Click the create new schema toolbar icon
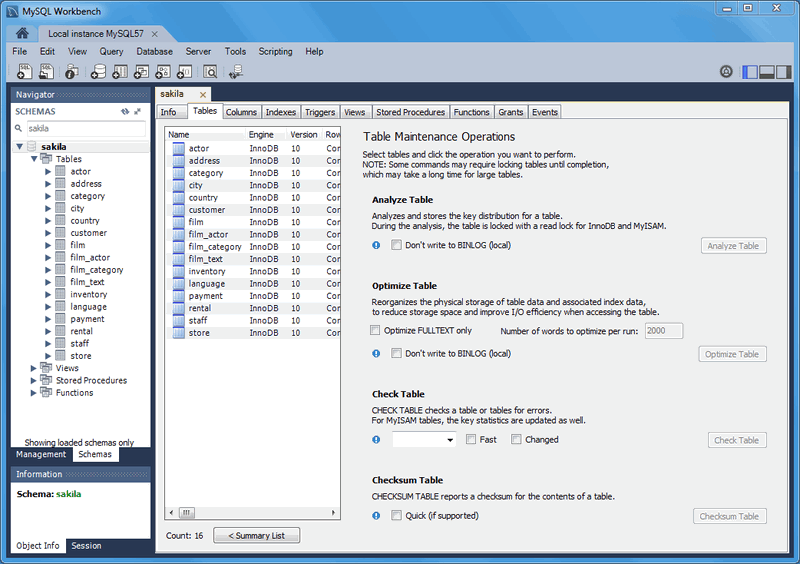 tap(97, 72)
